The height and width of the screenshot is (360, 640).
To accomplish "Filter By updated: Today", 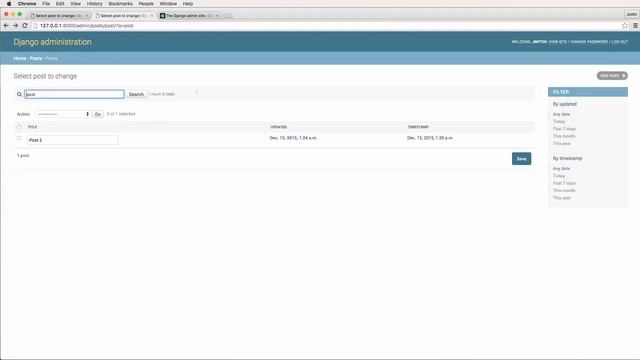I will tap(559, 122).
